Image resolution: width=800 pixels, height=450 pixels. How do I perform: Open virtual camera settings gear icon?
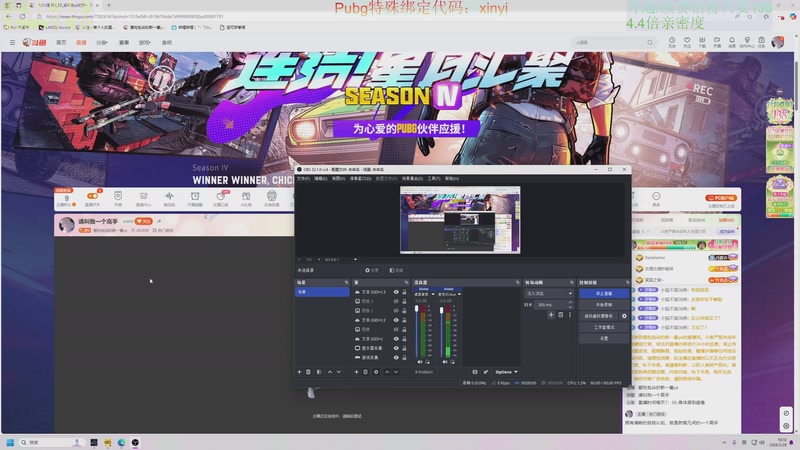click(x=624, y=316)
